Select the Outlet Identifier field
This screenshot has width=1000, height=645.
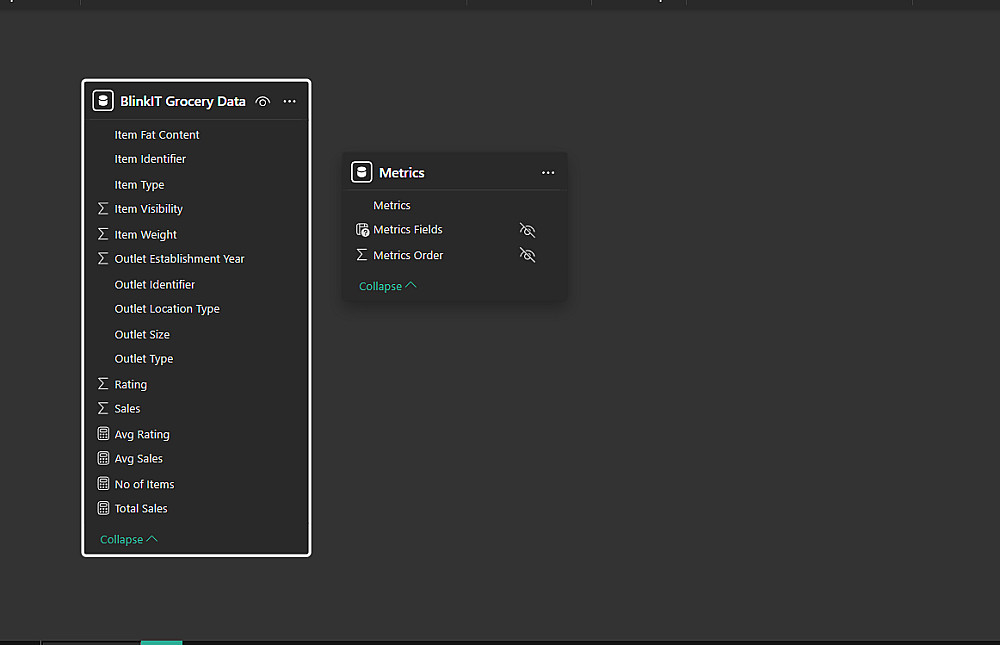[154, 284]
